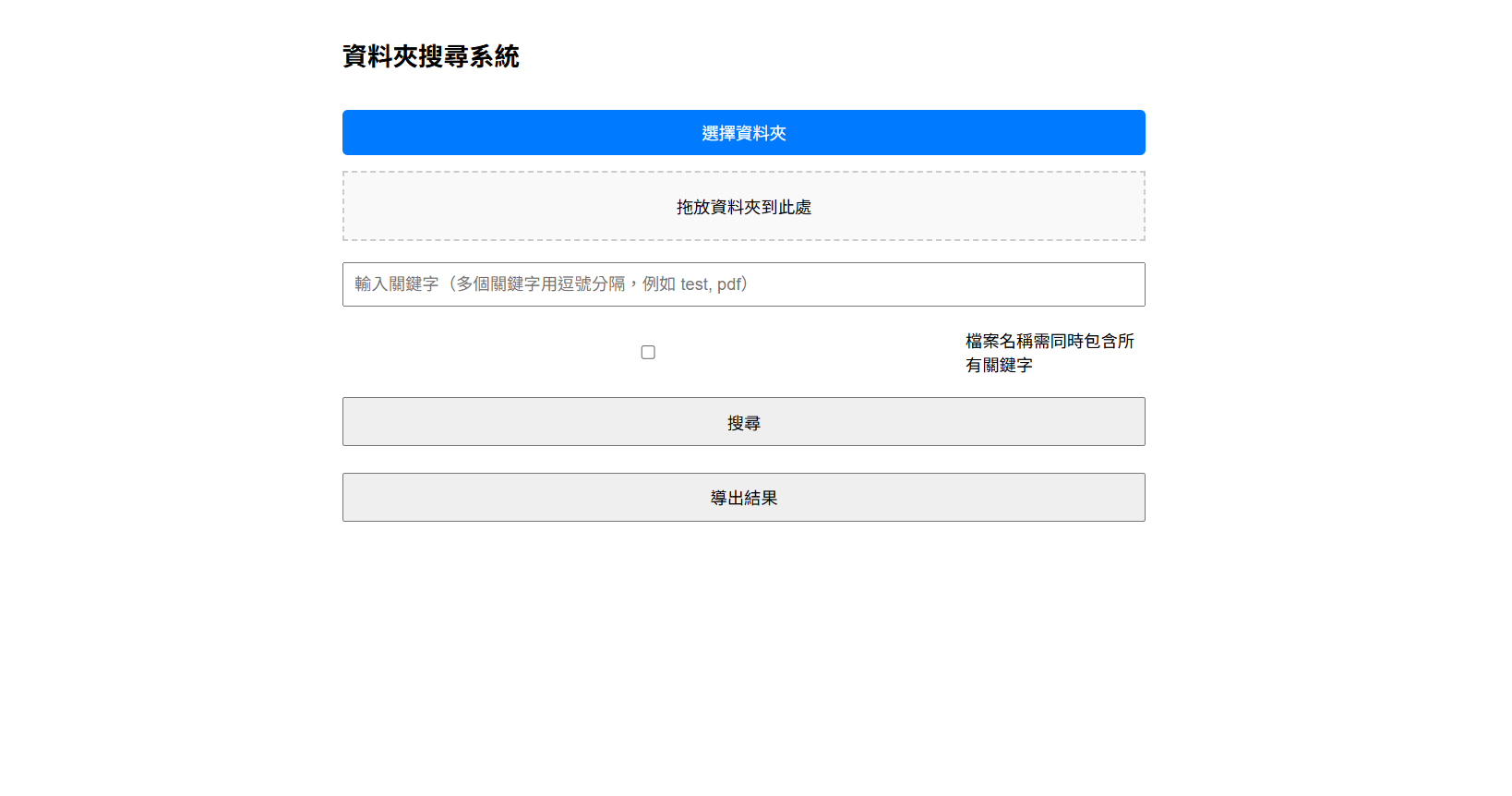Tick the box beside 檔案名稱需同時包含所有關鍵字

(x=648, y=353)
